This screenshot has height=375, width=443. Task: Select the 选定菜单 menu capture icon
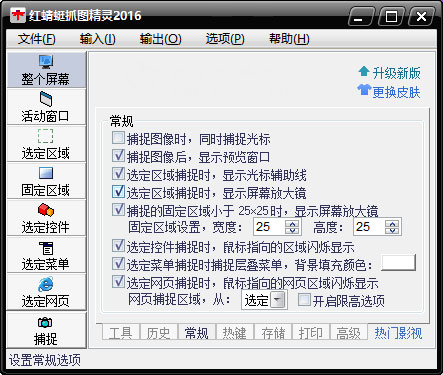[x=46, y=248]
